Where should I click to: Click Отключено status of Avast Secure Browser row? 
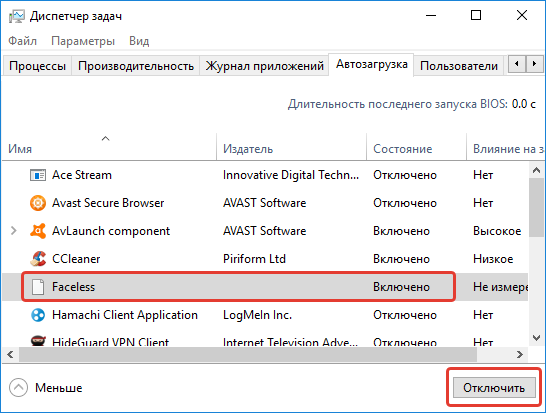405,203
